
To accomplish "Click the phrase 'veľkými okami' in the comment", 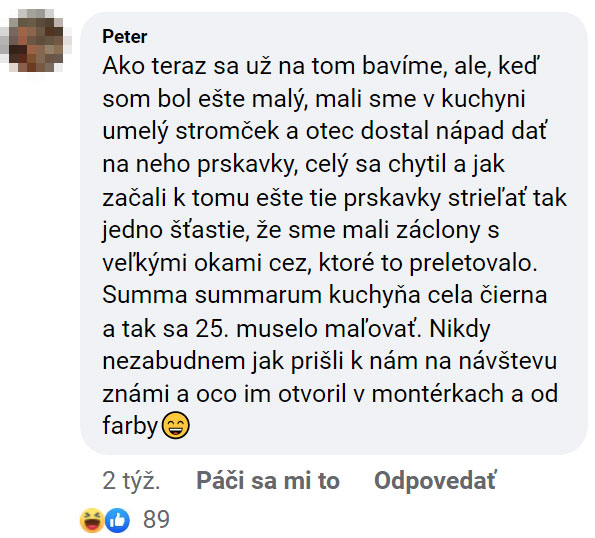I will [182, 263].
